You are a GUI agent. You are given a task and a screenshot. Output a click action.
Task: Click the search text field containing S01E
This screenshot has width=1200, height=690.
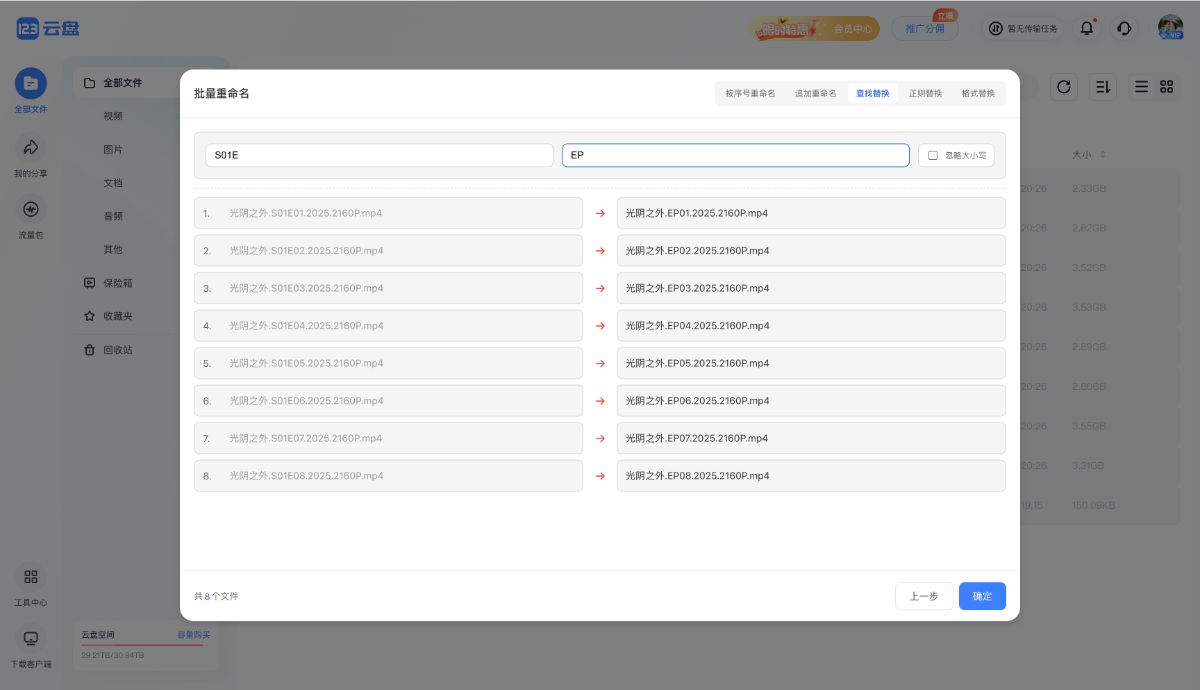coord(378,155)
